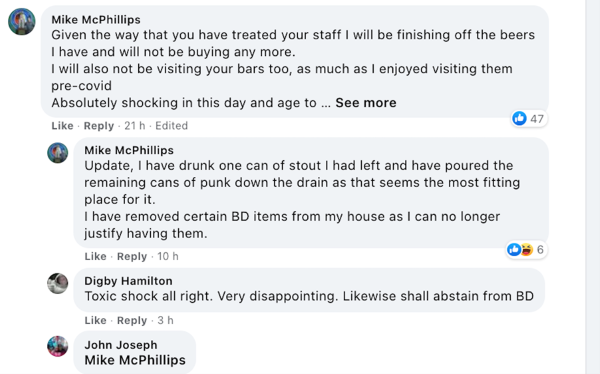Image resolution: width=600 pixels, height=374 pixels.
Task: Open the 3 h timestamp link
Action: pyautogui.click(x=165, y=320)
